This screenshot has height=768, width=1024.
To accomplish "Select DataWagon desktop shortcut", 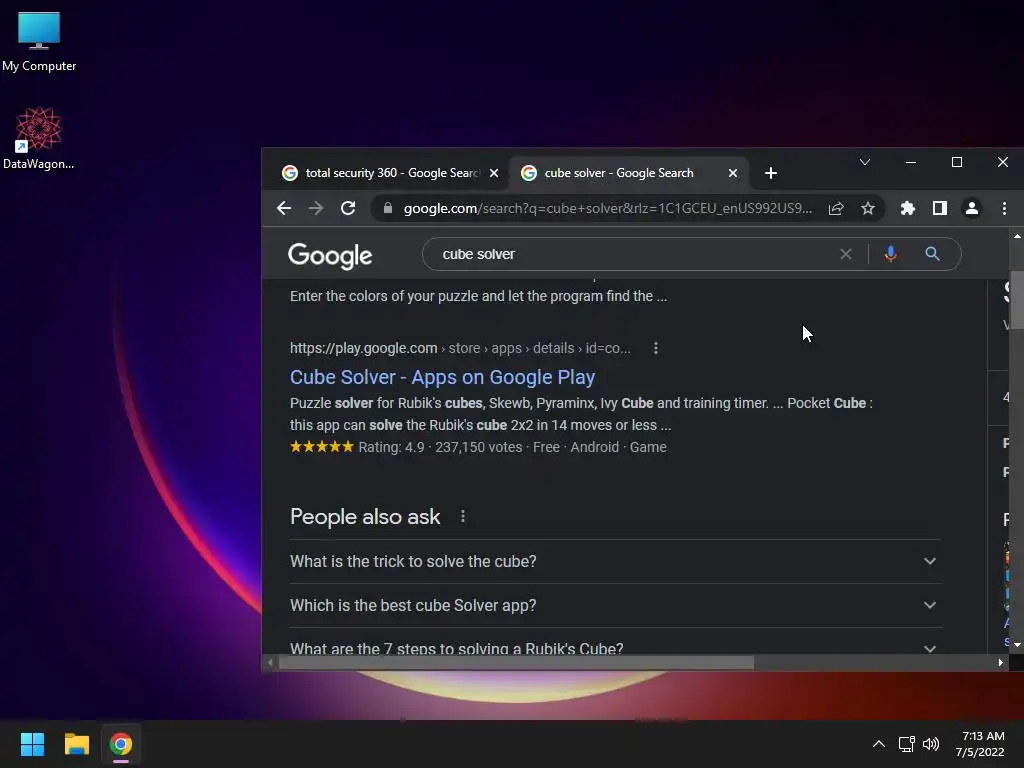I will 39,138.
